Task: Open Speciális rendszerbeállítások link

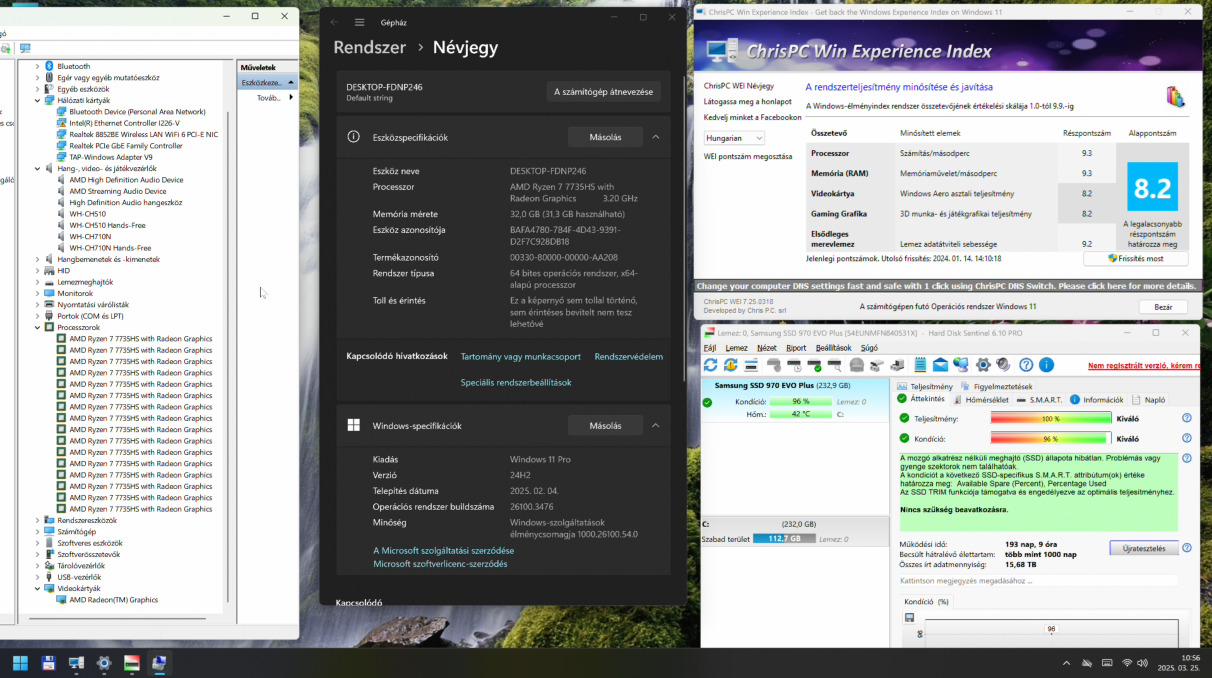Action: point(516,382)
